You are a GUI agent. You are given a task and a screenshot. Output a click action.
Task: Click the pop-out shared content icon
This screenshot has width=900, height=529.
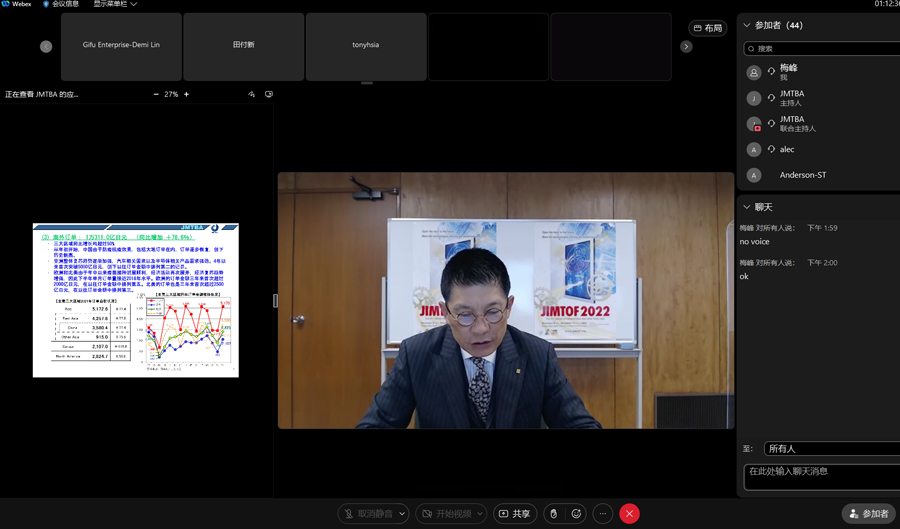coord(269,94)
